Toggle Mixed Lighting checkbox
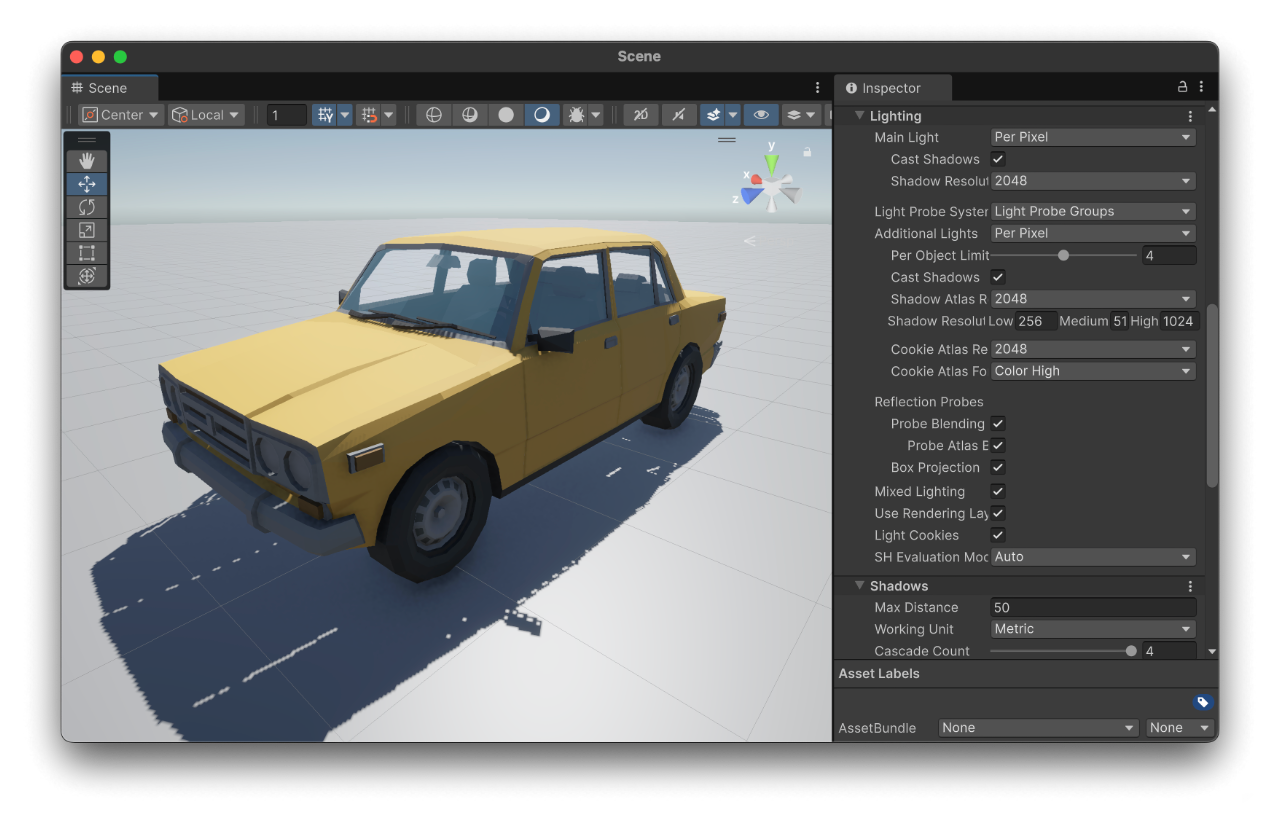Viewport: 1280px width, 823px height. pos(998,491)
